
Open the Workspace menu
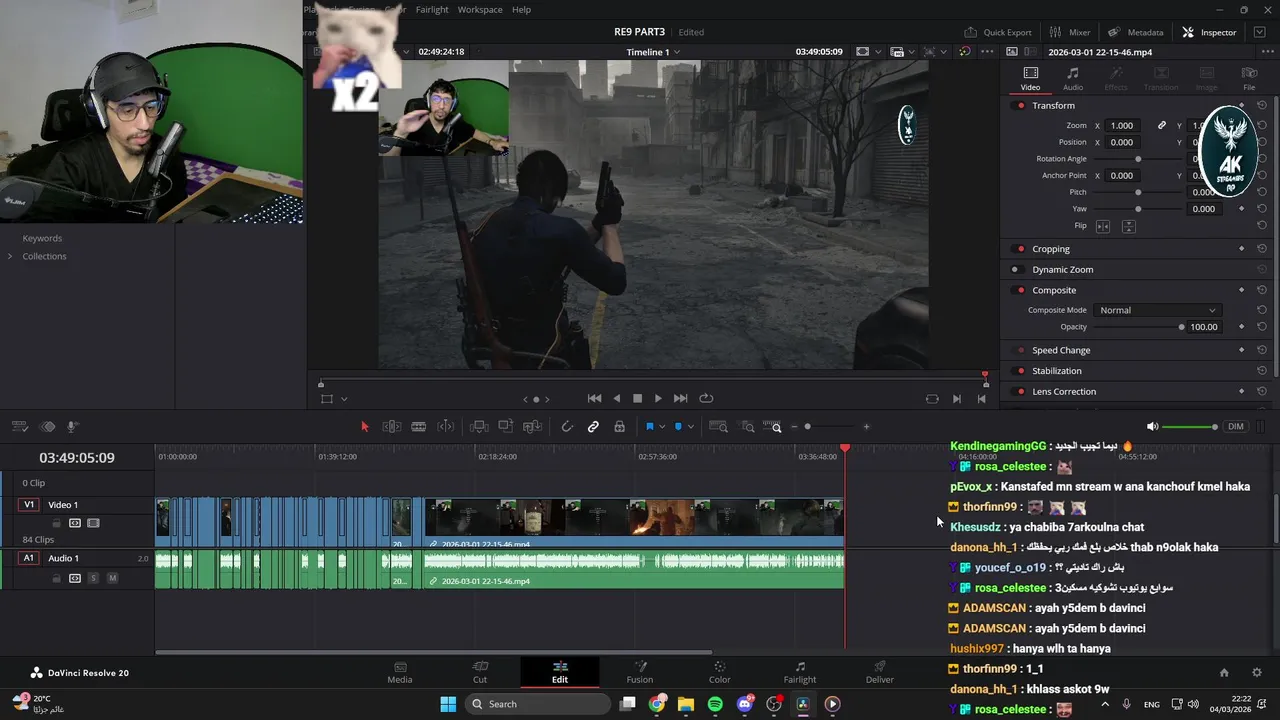click(x=480, y=9)
